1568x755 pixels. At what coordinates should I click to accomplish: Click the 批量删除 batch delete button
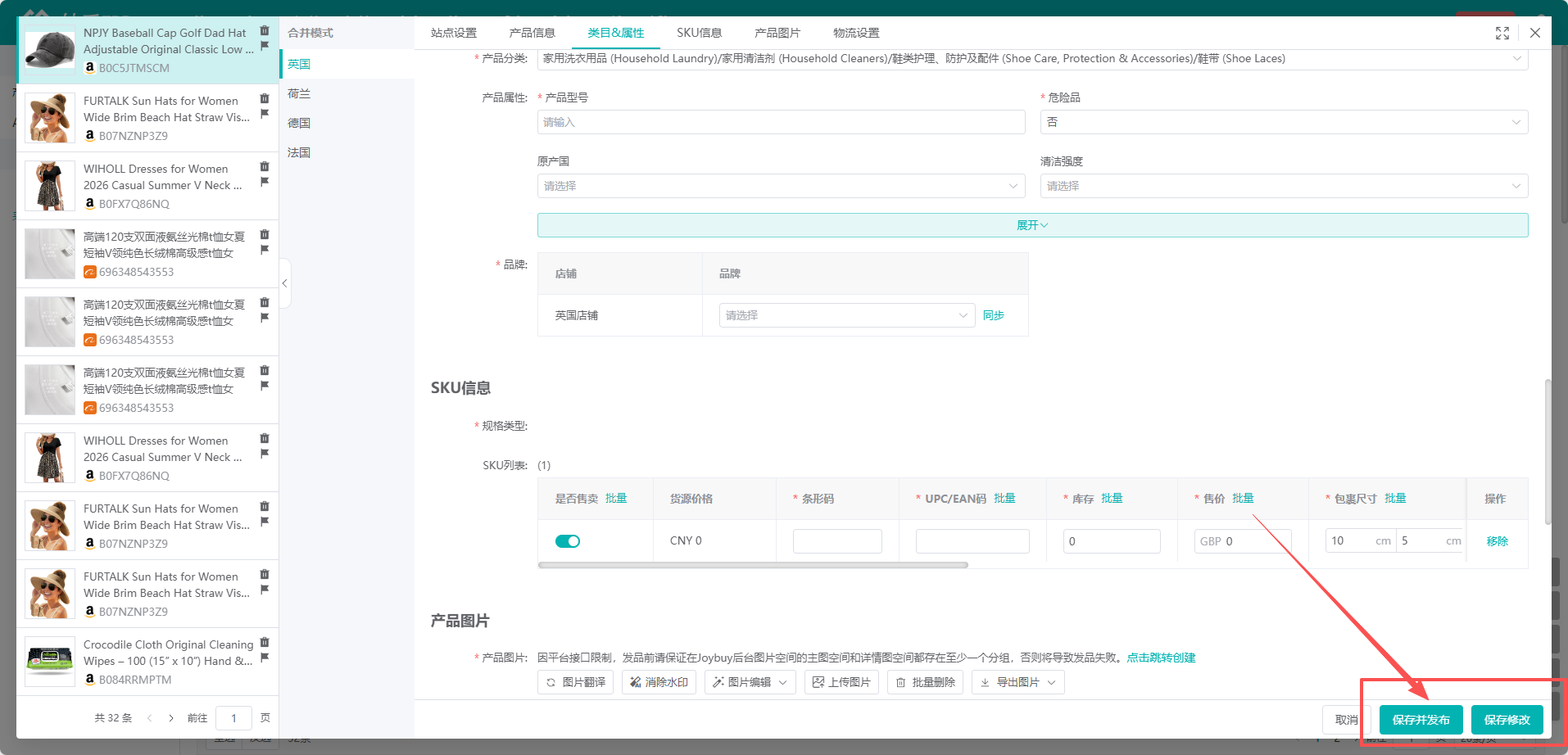[925, 682]
